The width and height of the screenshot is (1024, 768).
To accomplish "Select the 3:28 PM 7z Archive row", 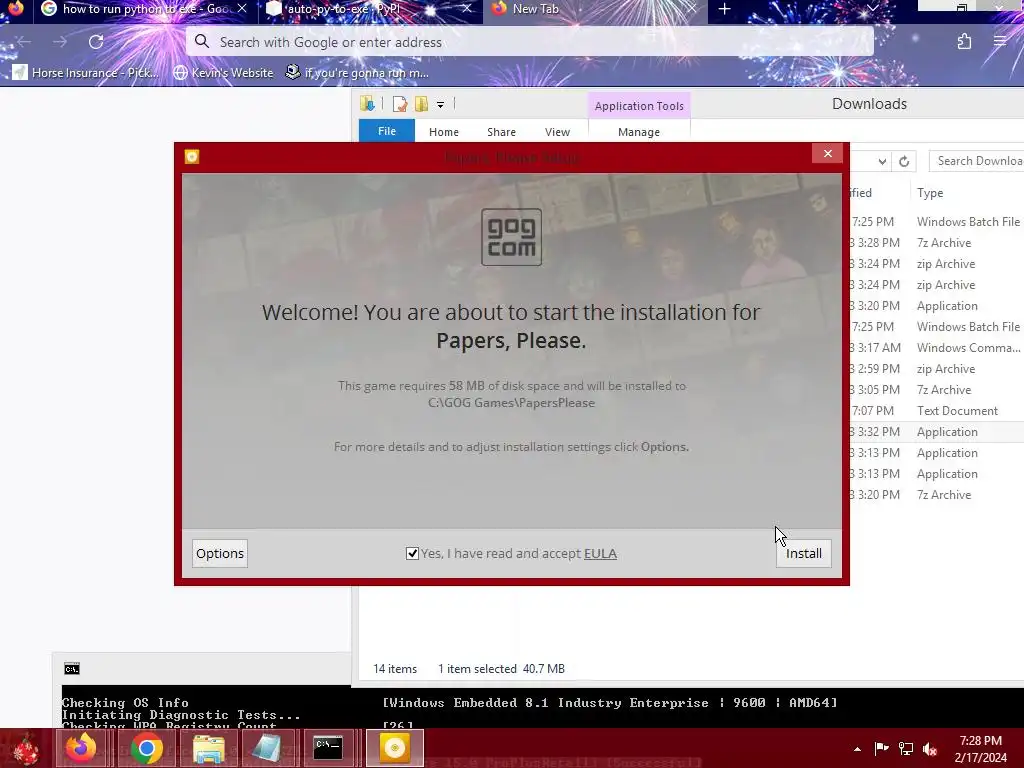I will click(x=936, y=243).
